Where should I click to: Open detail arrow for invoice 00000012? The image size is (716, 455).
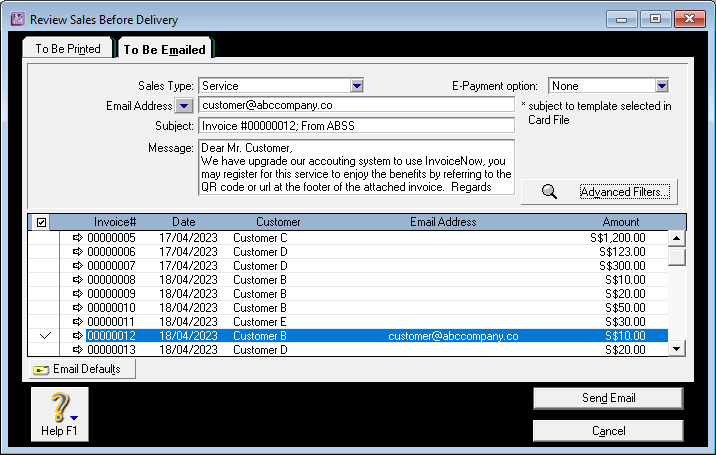pos(78,336)
